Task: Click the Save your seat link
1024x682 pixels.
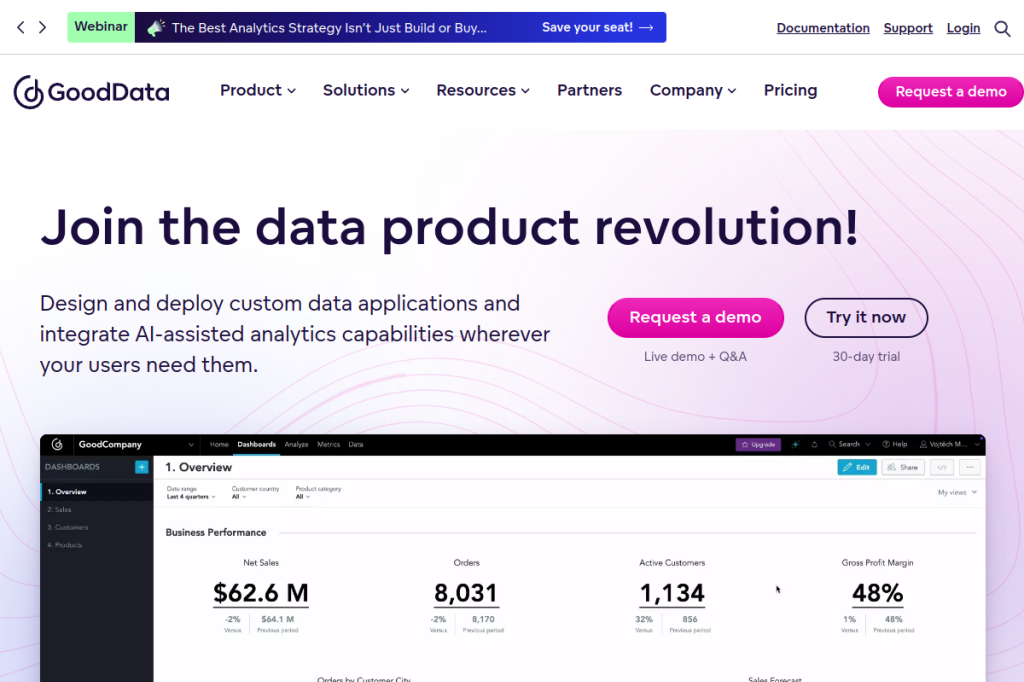Action: (x=597, y=27)
